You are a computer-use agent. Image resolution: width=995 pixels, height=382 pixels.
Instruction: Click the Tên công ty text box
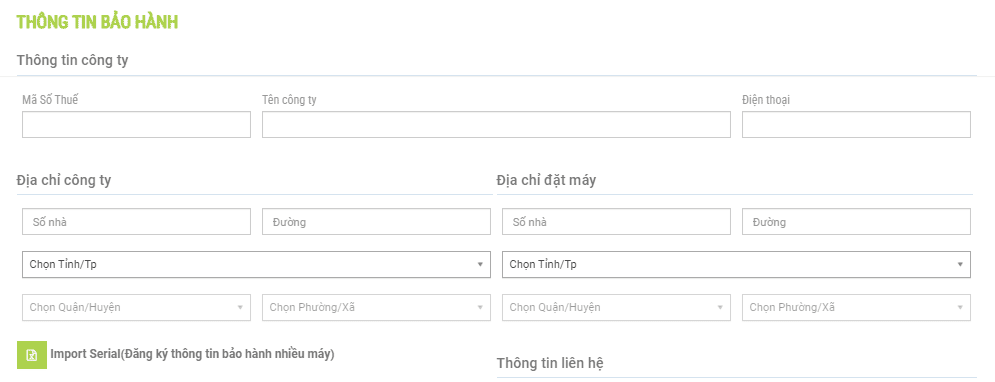(496, 124)
